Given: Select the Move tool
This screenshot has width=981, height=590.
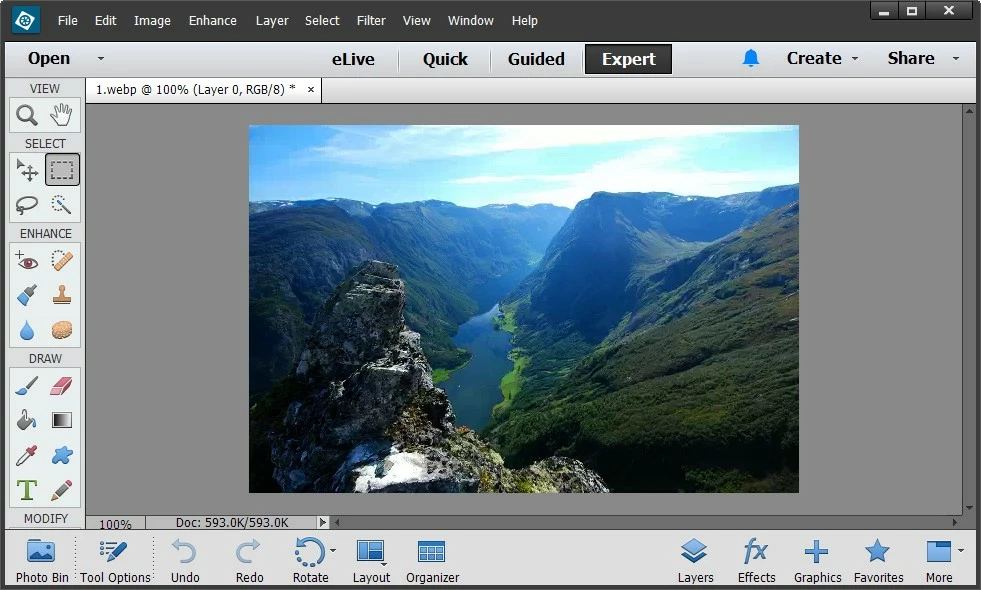Looking at the screenshot, I should point(27,170).
